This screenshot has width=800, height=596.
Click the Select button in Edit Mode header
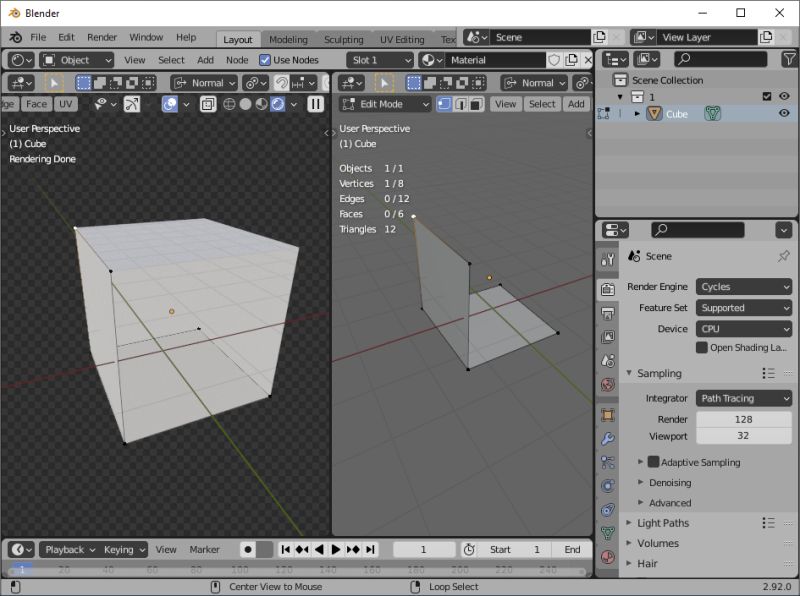[542, 103]
